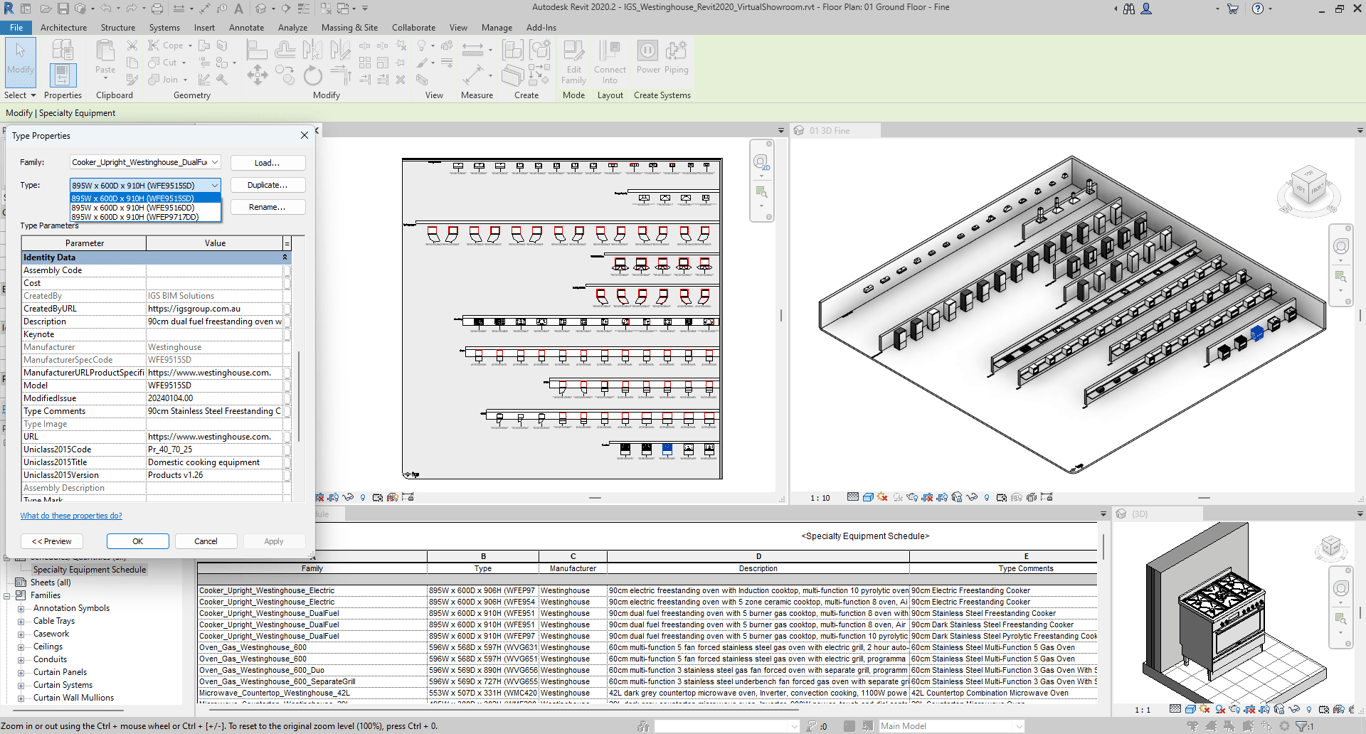Toggle the preview pane with << Preview
1366x734 pixels.
click(x=51, y=541)
